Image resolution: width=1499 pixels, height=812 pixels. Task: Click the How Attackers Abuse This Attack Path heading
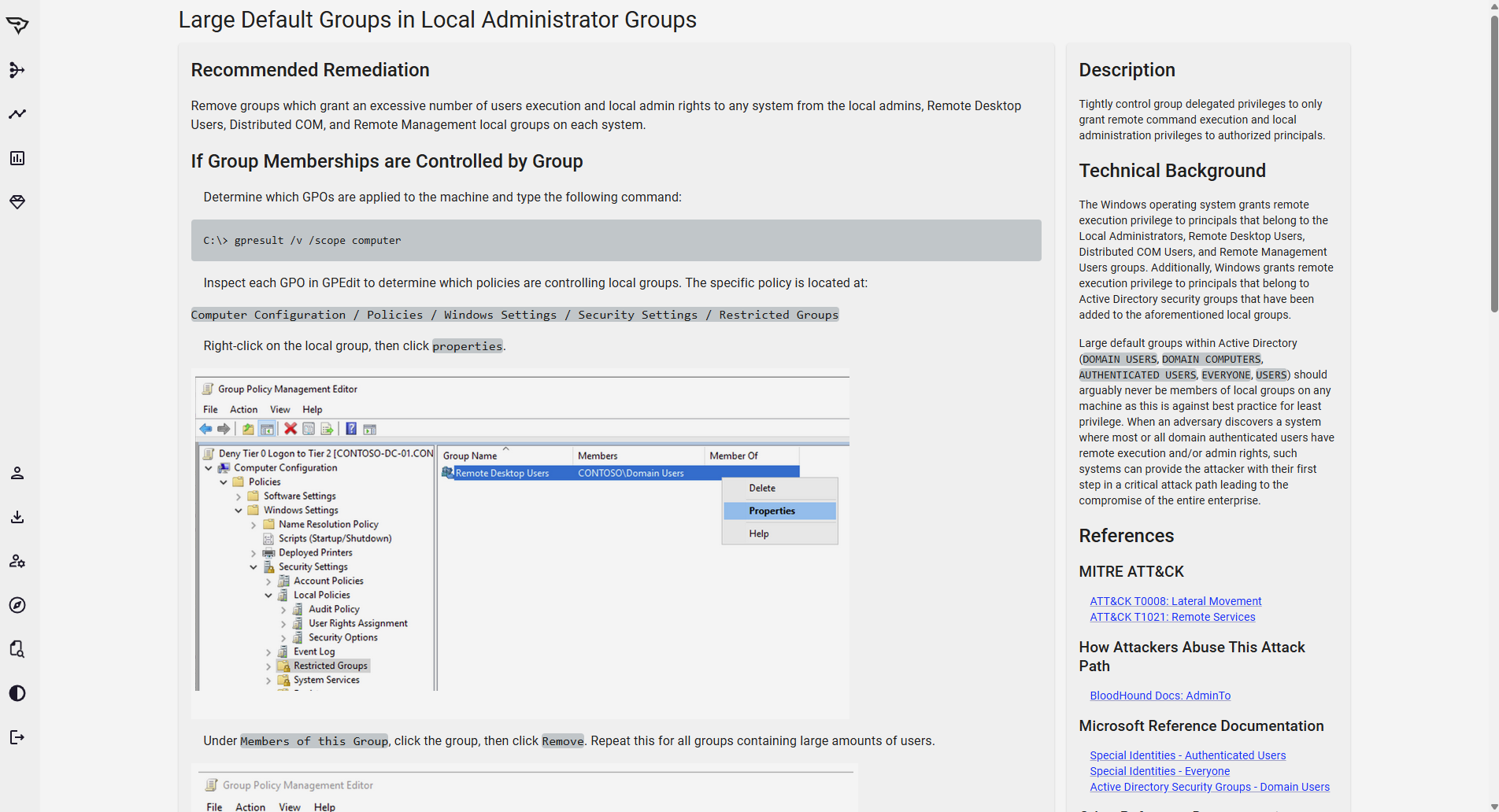coord(1192,656)
